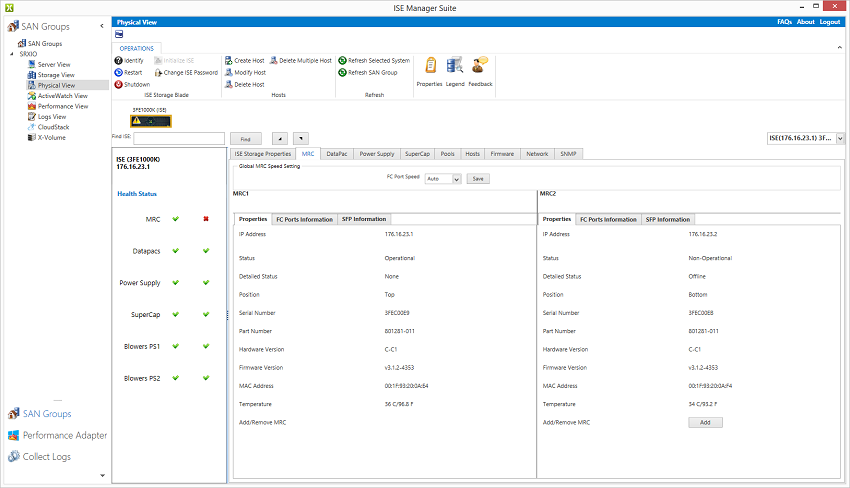The image size is (850, 488).
Task: Click Delete Multiple Host
Action: tap(301, 61)
